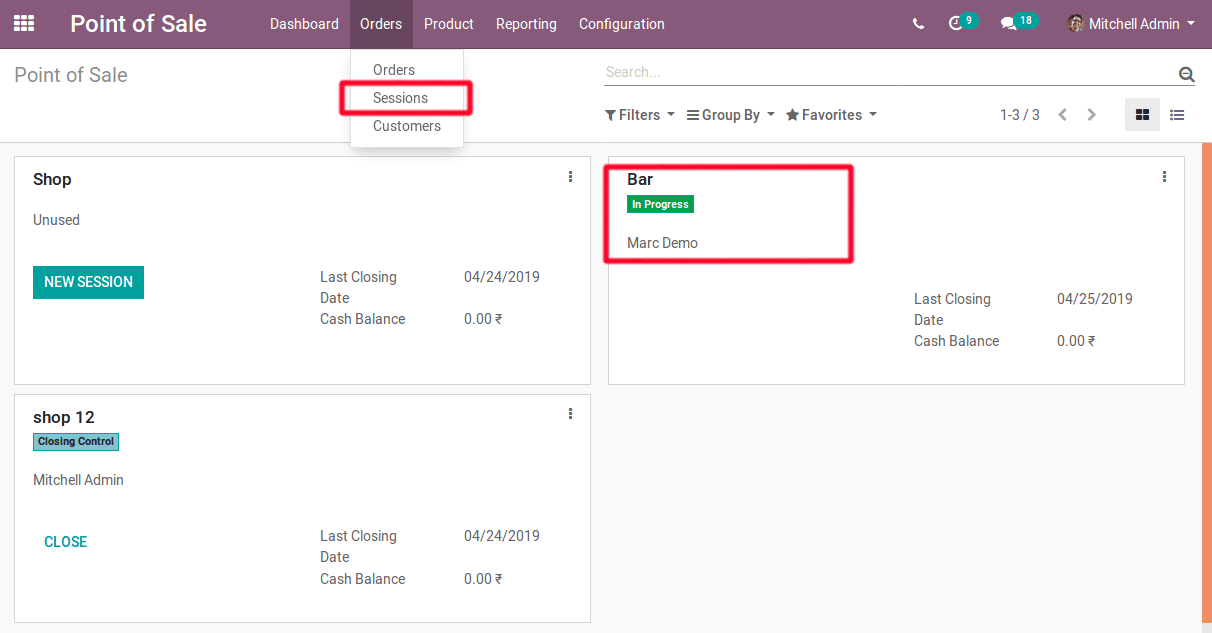This screenshot has height=633, width=1212.
Task: Click Point of Sale breadcrumb heading
Action: coord(71,75)
